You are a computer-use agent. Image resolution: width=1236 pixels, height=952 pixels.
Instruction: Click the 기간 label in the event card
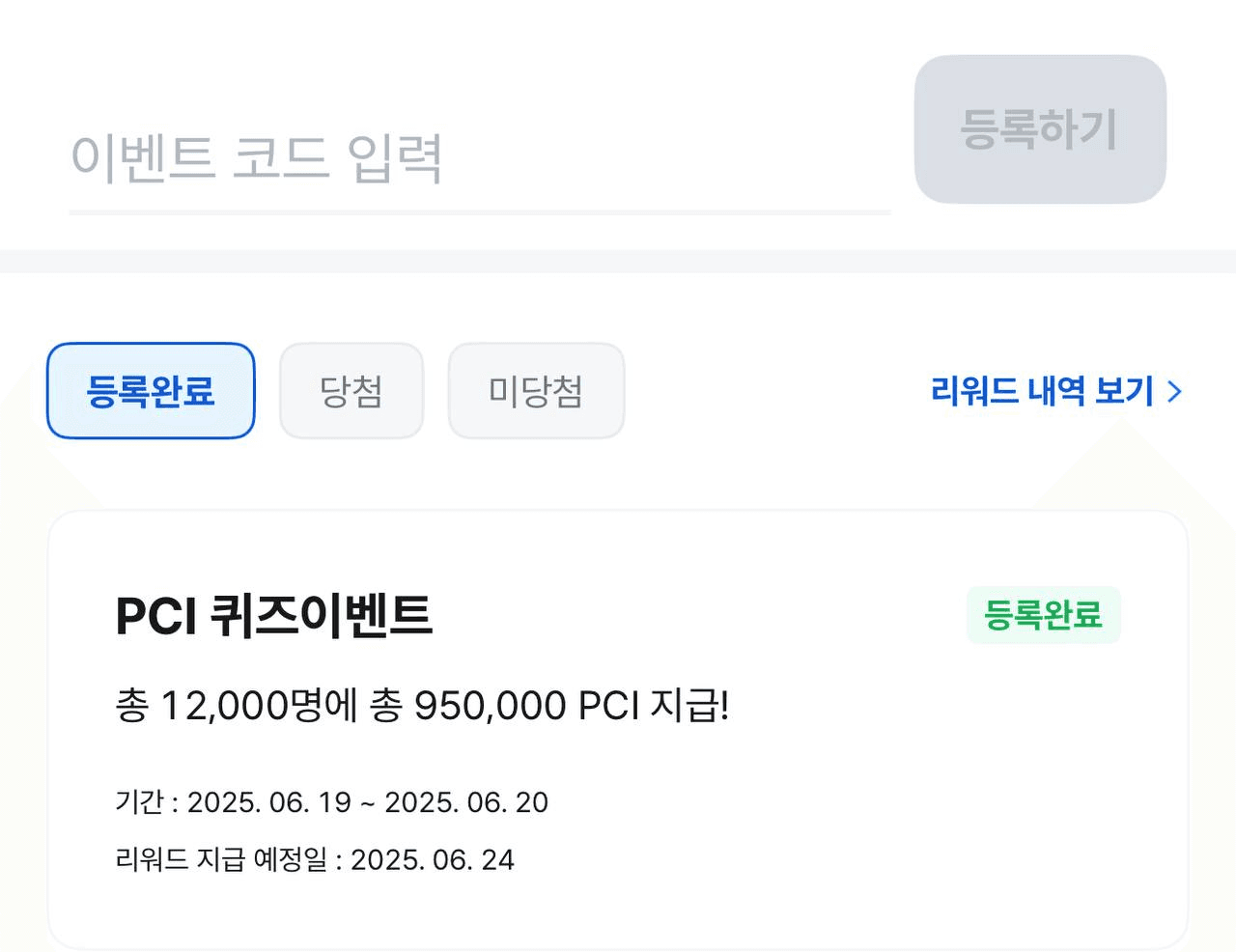pos(140,802)
